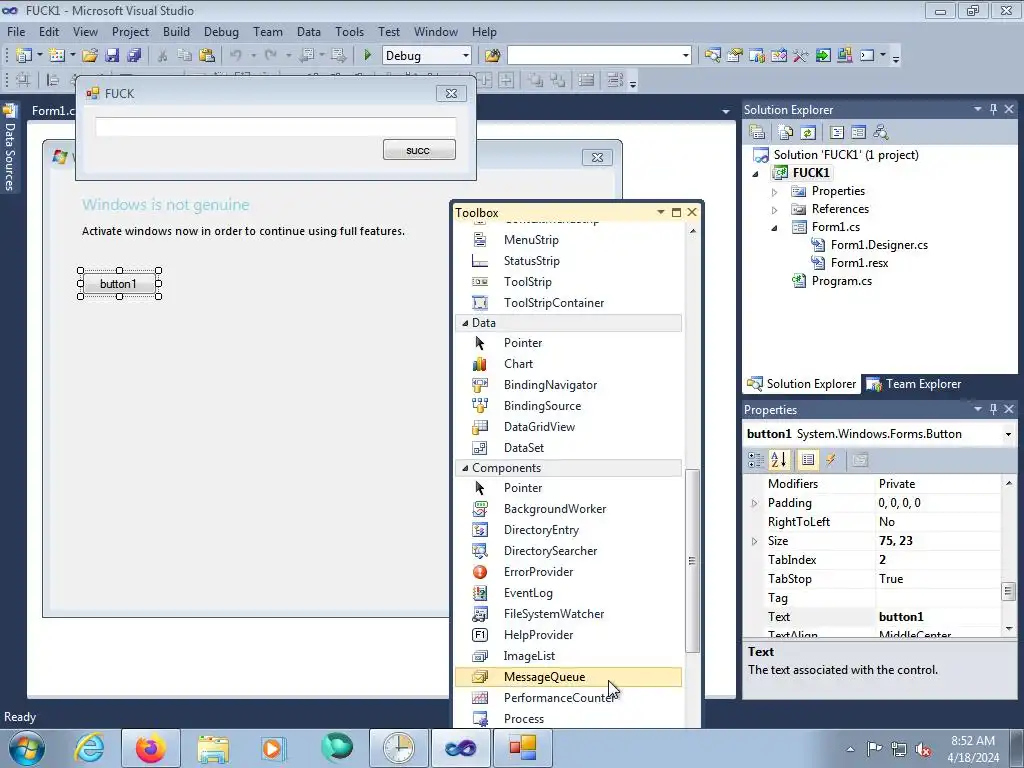Show Events with the lightning bolt icon
The image size is (1024, 768).
pos(831,460)
